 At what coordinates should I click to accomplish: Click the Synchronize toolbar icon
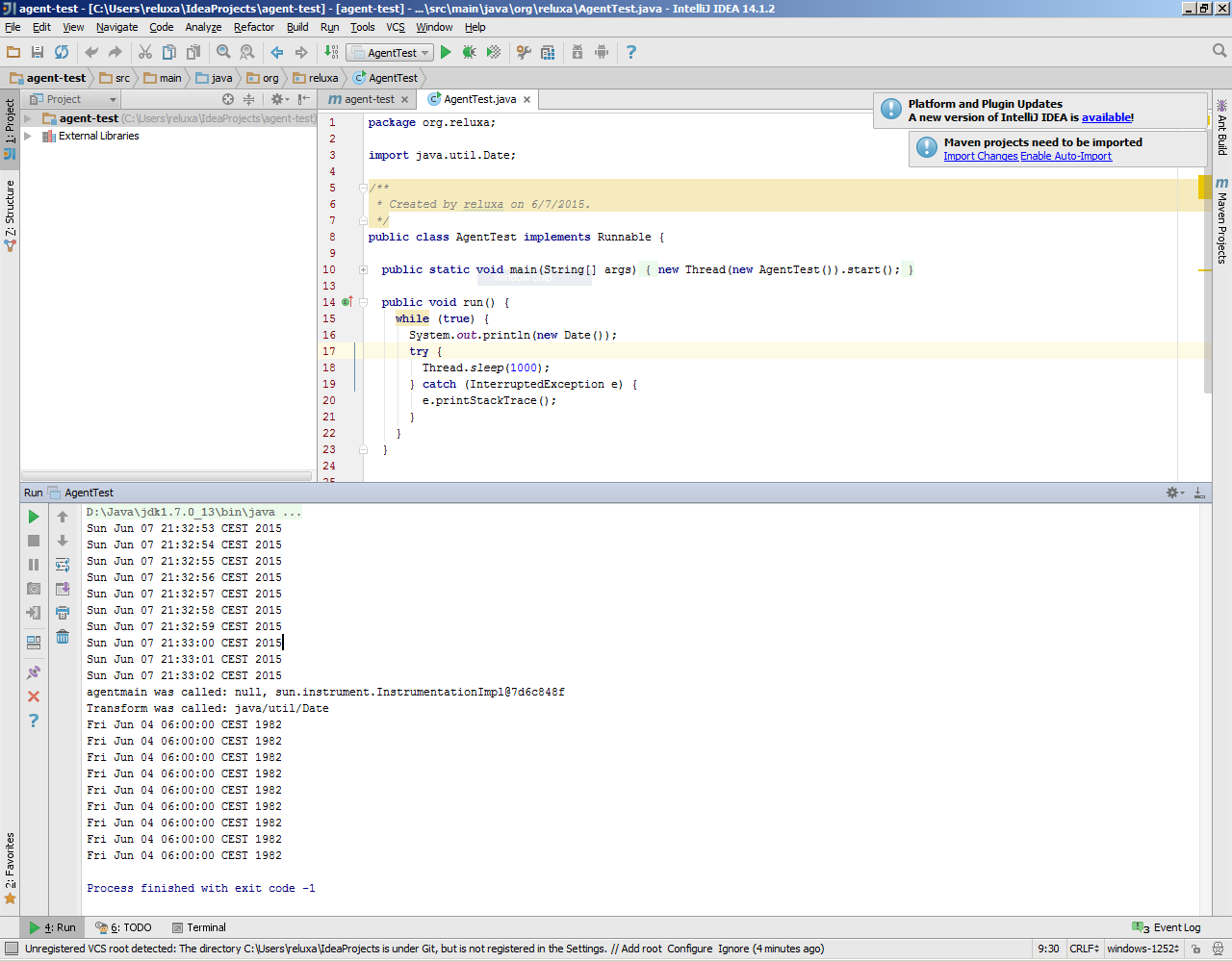pos(62,52)
